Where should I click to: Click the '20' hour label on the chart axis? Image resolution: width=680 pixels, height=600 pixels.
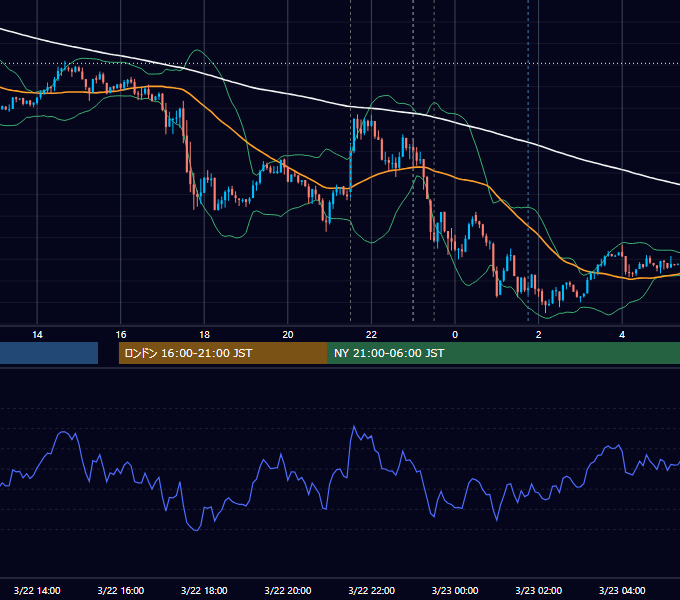pyautogui.click(x=288, y=335)
